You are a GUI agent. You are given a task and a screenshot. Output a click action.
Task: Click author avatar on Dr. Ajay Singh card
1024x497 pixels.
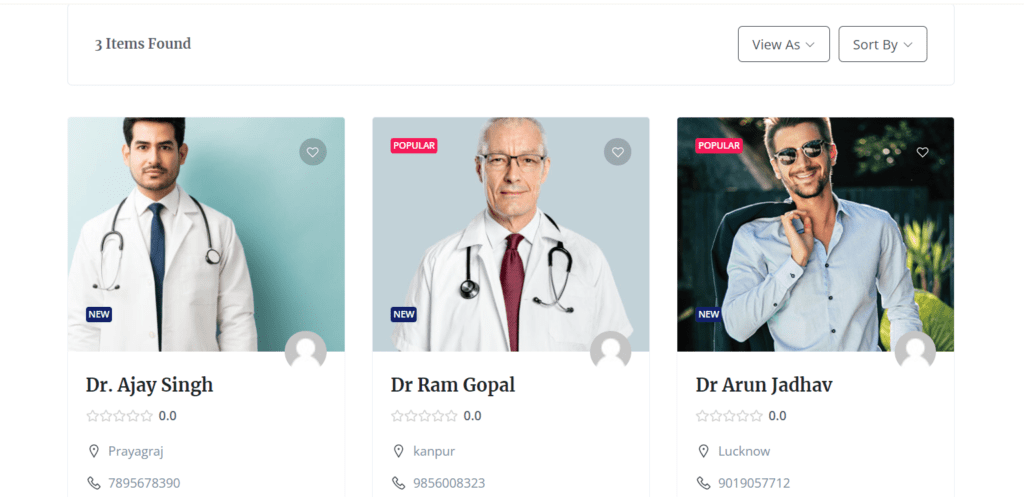pyautogui.click(x=306, y=351)
